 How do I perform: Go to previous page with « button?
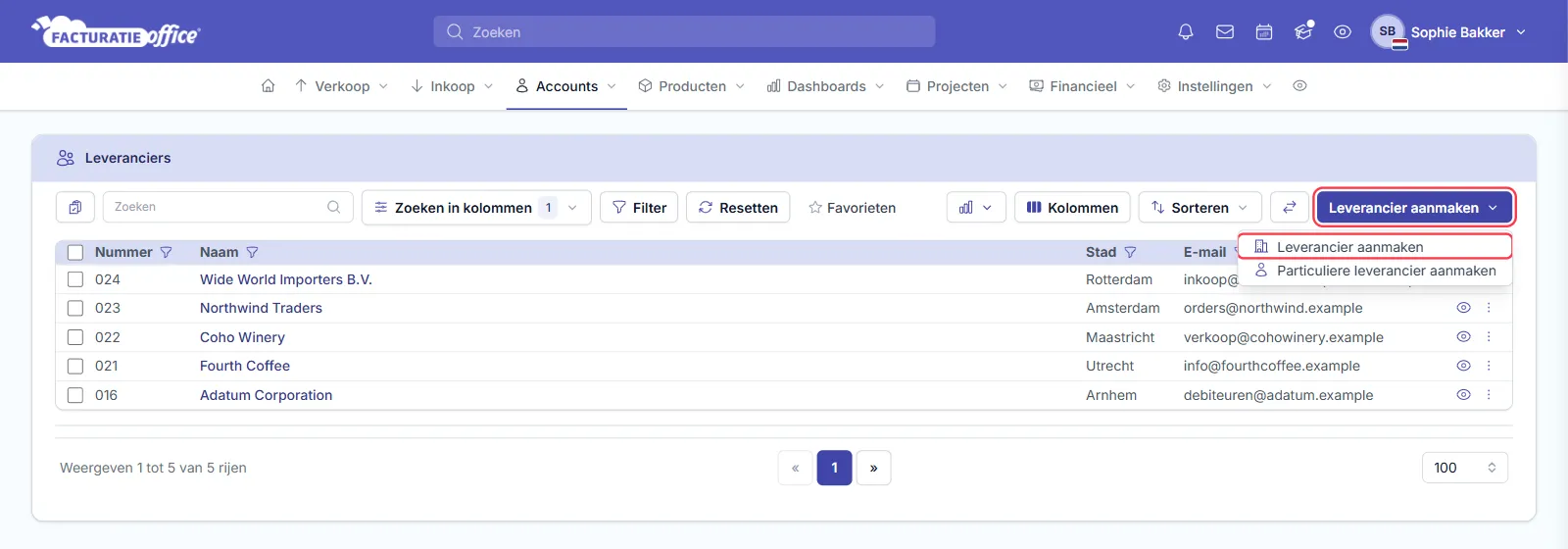click(x=795, y=468)
